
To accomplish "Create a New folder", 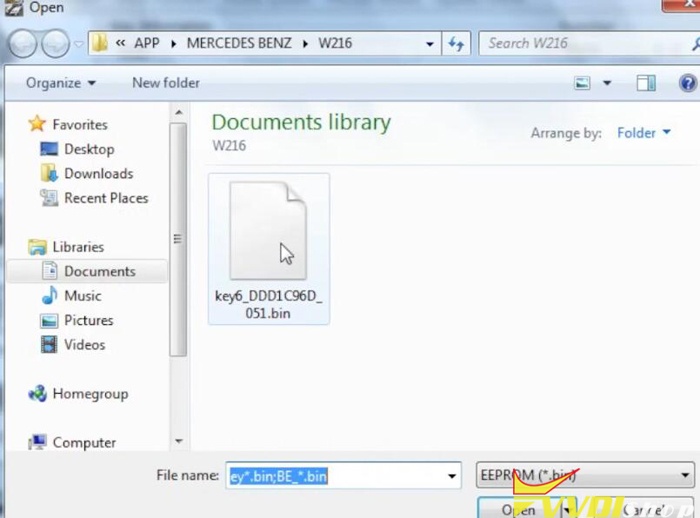I will (166, 83).
